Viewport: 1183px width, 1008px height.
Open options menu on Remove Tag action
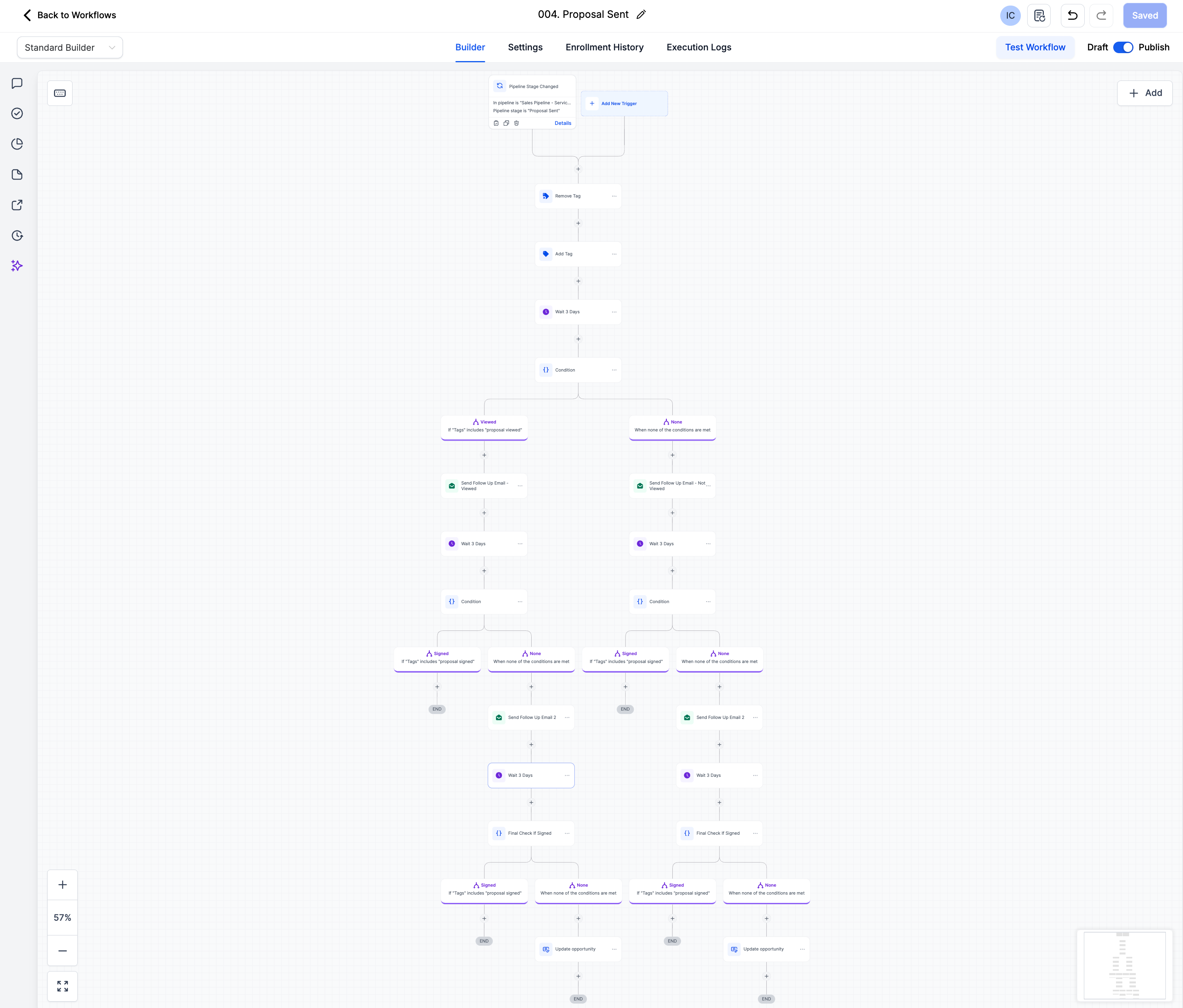614,196
